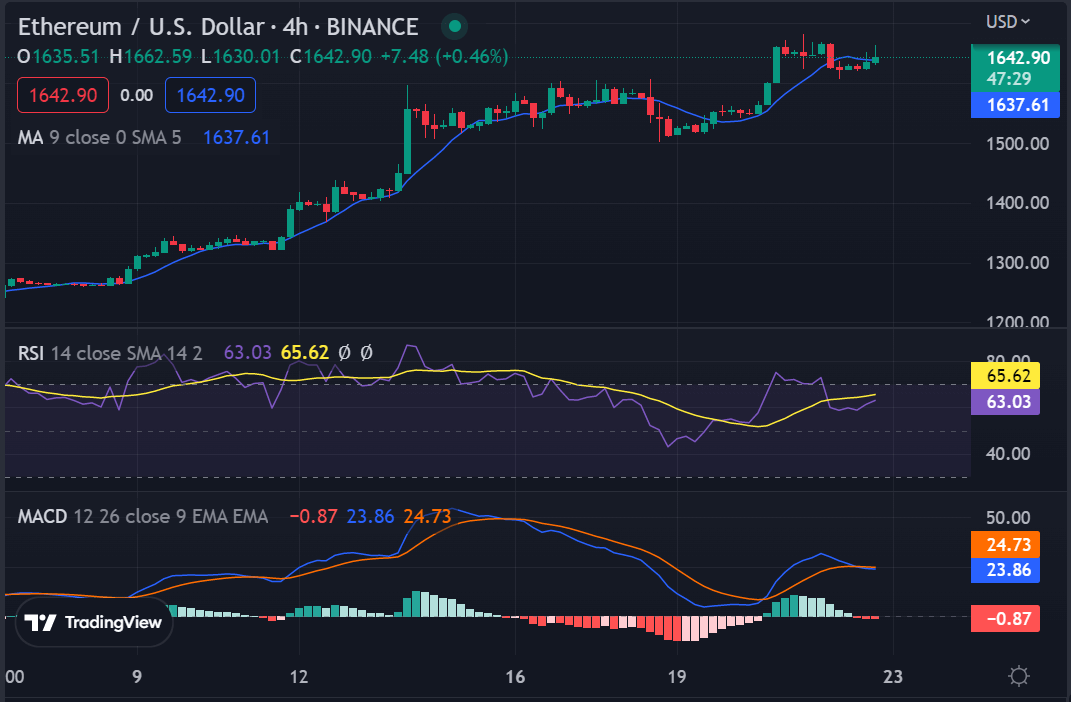Click the orange 24.73 MACD signal label
Image resolution: width=1071 pixels, height=702 pixels.
[x=1006, y=545]
